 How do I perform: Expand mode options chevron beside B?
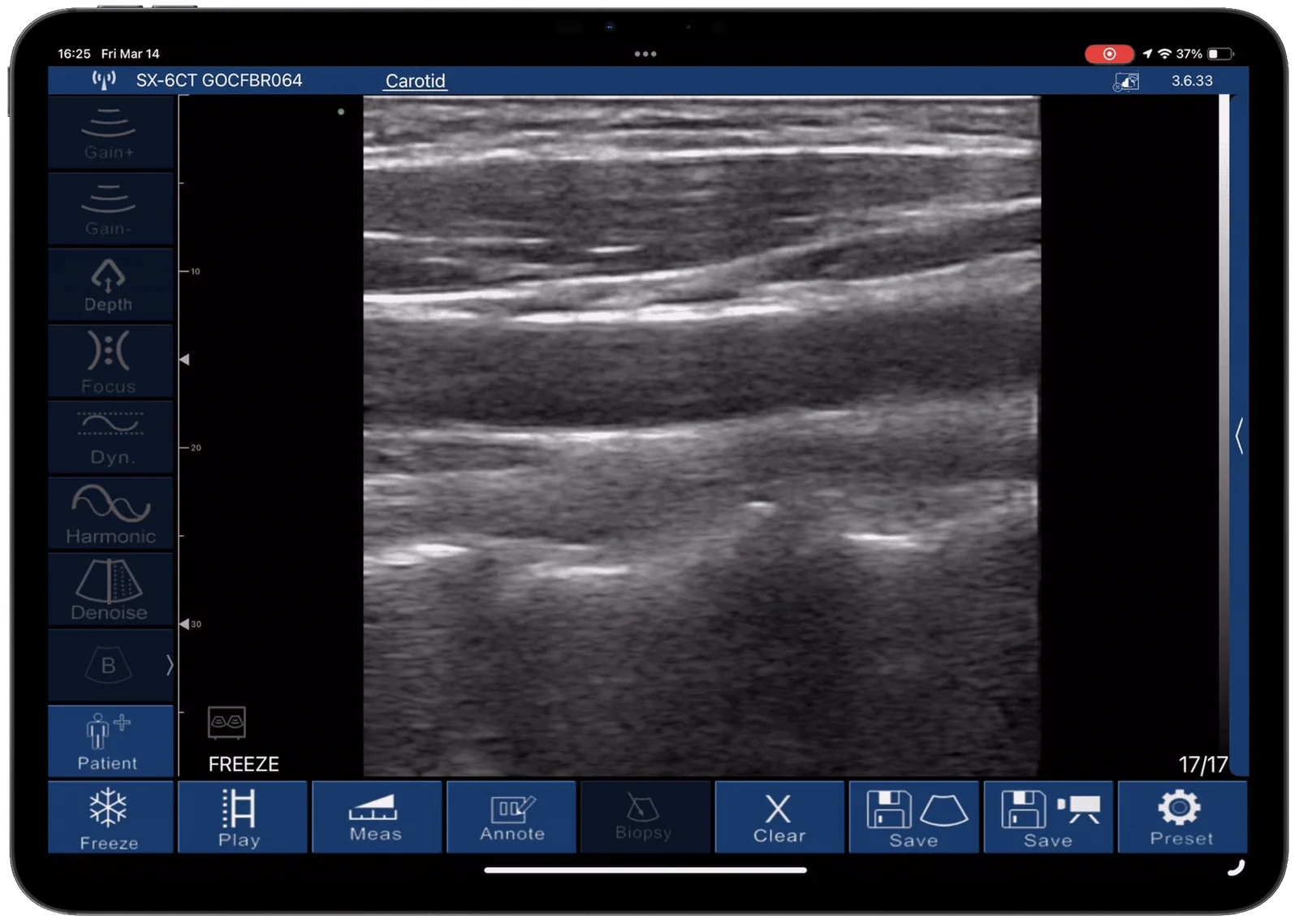pyautogui.click(x=169, y=665)
